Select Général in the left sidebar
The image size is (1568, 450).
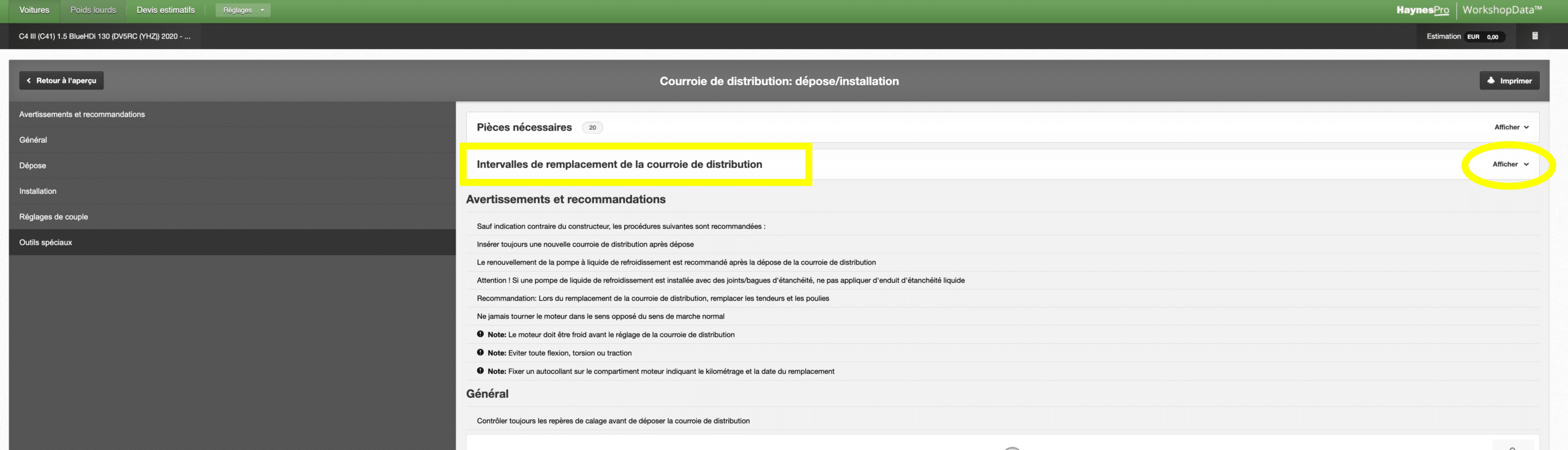(33, 140)
